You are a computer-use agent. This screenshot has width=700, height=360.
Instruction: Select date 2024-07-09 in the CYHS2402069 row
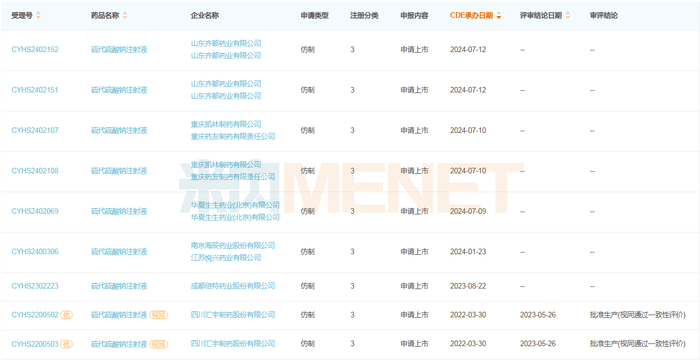point(468,211)
